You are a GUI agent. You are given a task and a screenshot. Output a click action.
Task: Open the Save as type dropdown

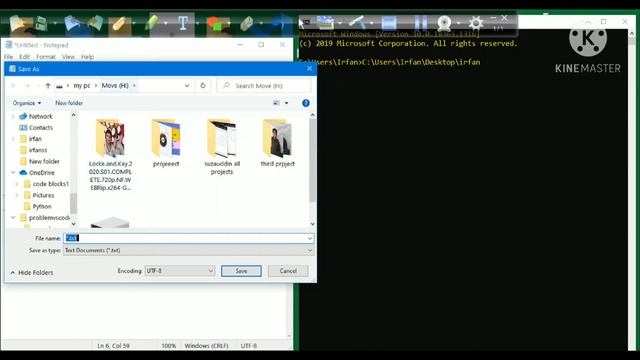[x=310, y=250]
